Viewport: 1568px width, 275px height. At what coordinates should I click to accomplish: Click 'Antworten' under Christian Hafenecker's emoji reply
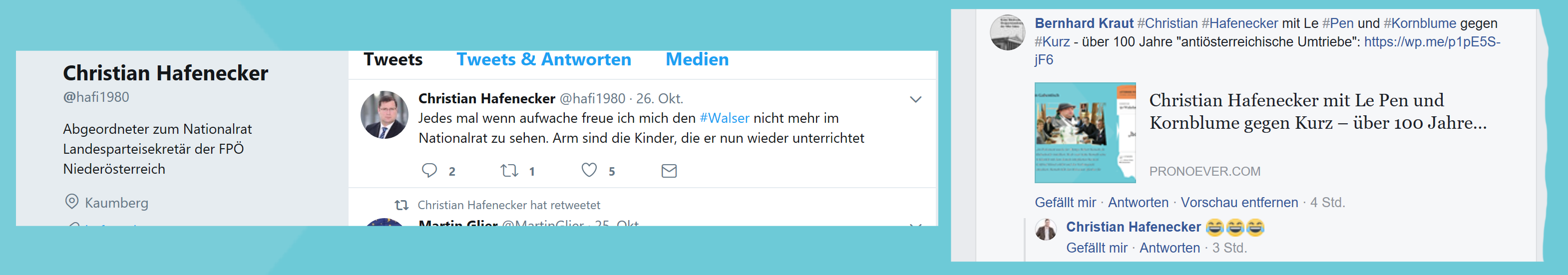point(1169,248)
